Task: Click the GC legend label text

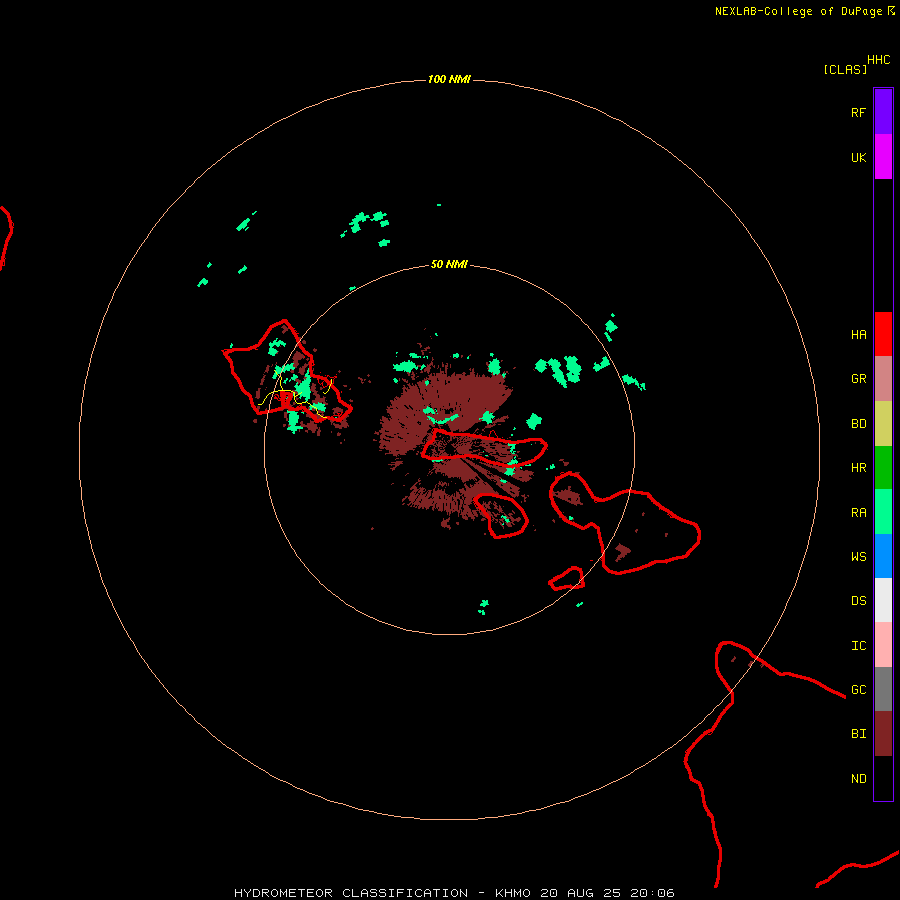Action: coord(859,690)
